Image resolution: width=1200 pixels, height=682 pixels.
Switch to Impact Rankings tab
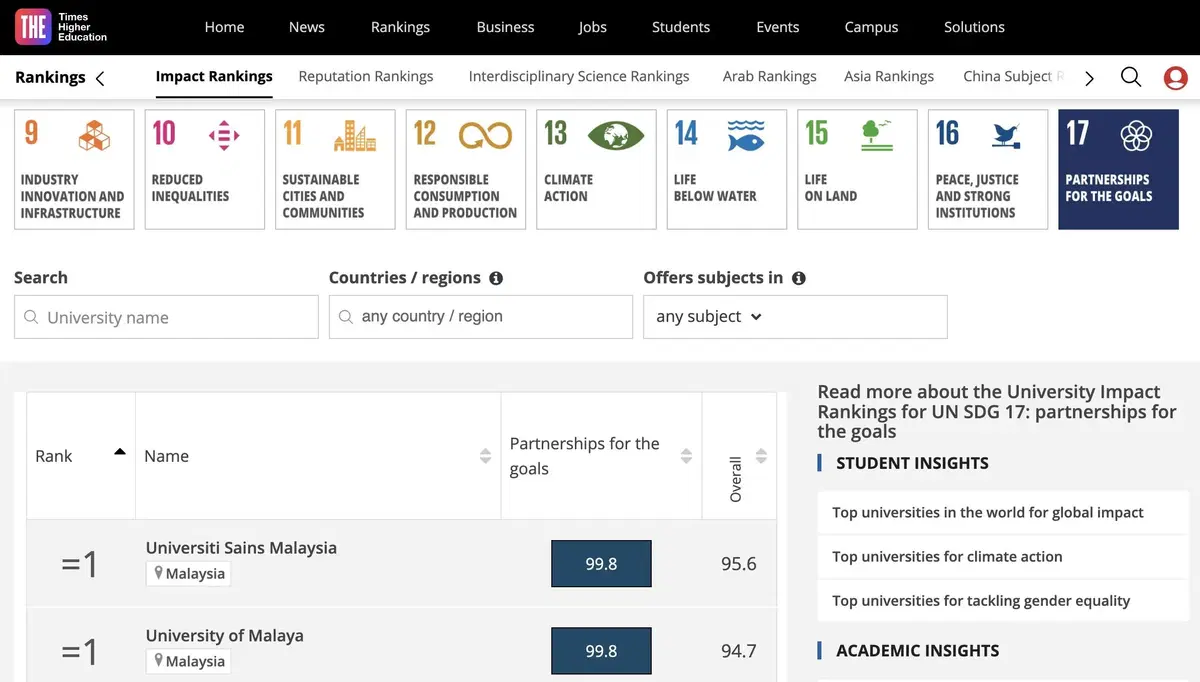coord(214,76)
